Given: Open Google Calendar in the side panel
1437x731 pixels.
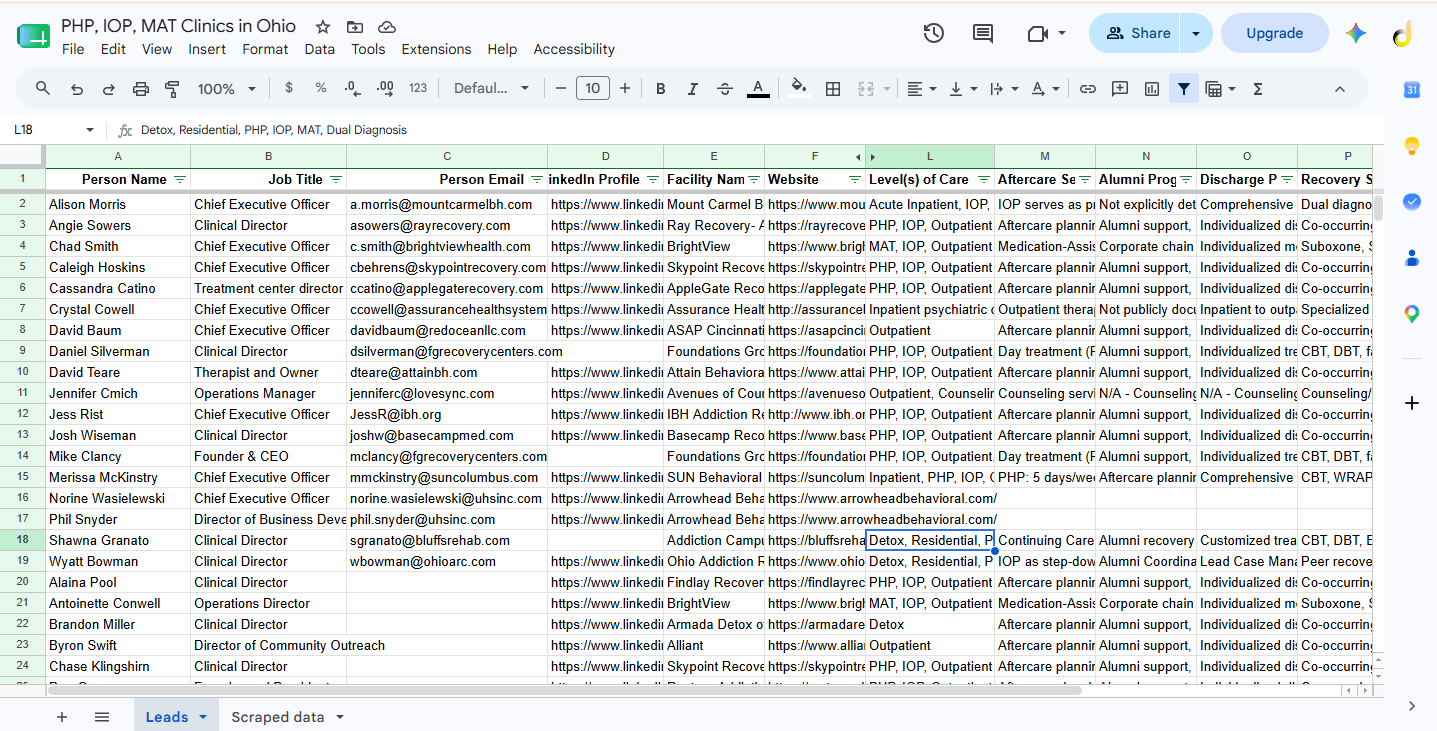Looking at the screenshot, I should click(x=1411, y=90).
